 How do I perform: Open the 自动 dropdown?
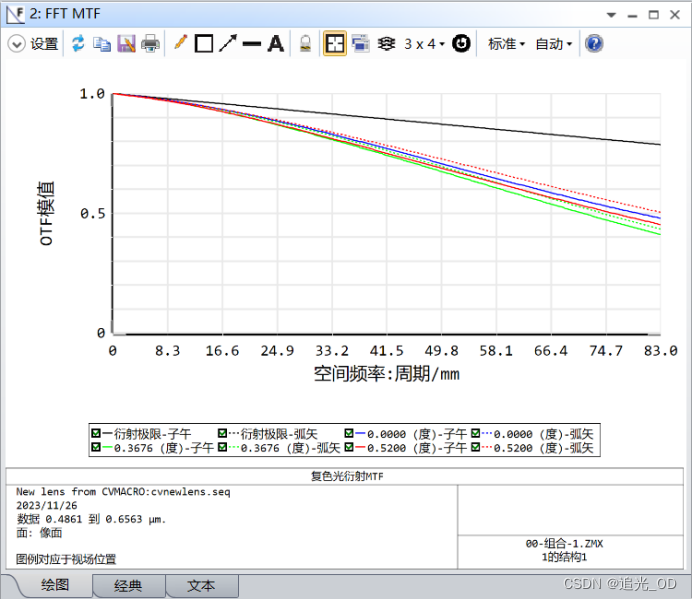[x=553, y=44]
